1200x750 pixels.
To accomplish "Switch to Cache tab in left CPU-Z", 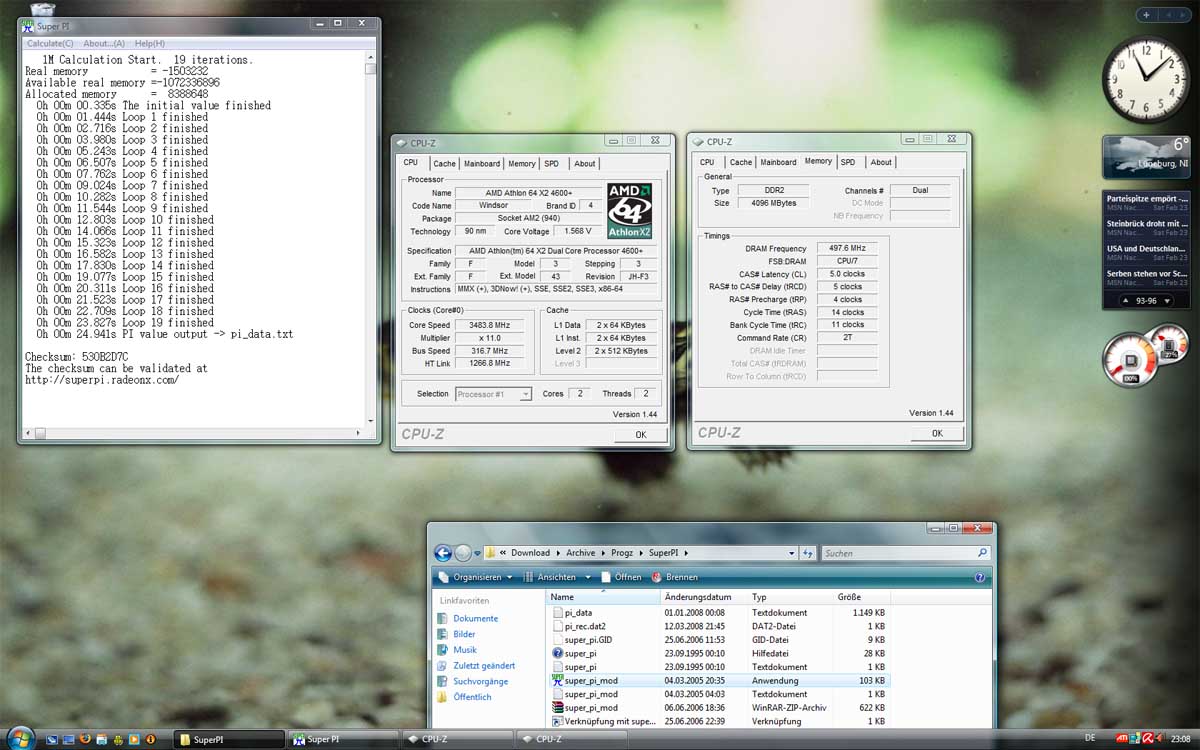I will [444, 164].
